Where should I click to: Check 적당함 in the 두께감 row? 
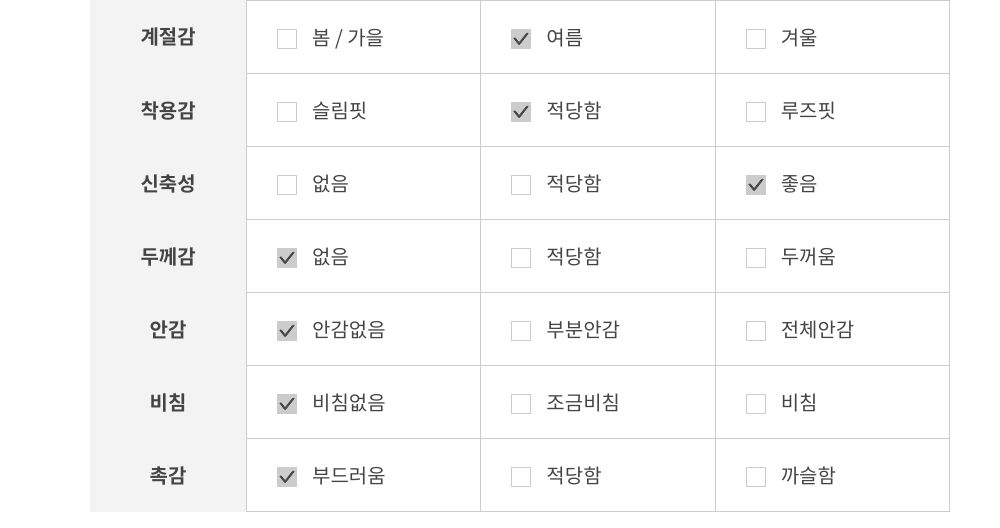coord(521,258)
